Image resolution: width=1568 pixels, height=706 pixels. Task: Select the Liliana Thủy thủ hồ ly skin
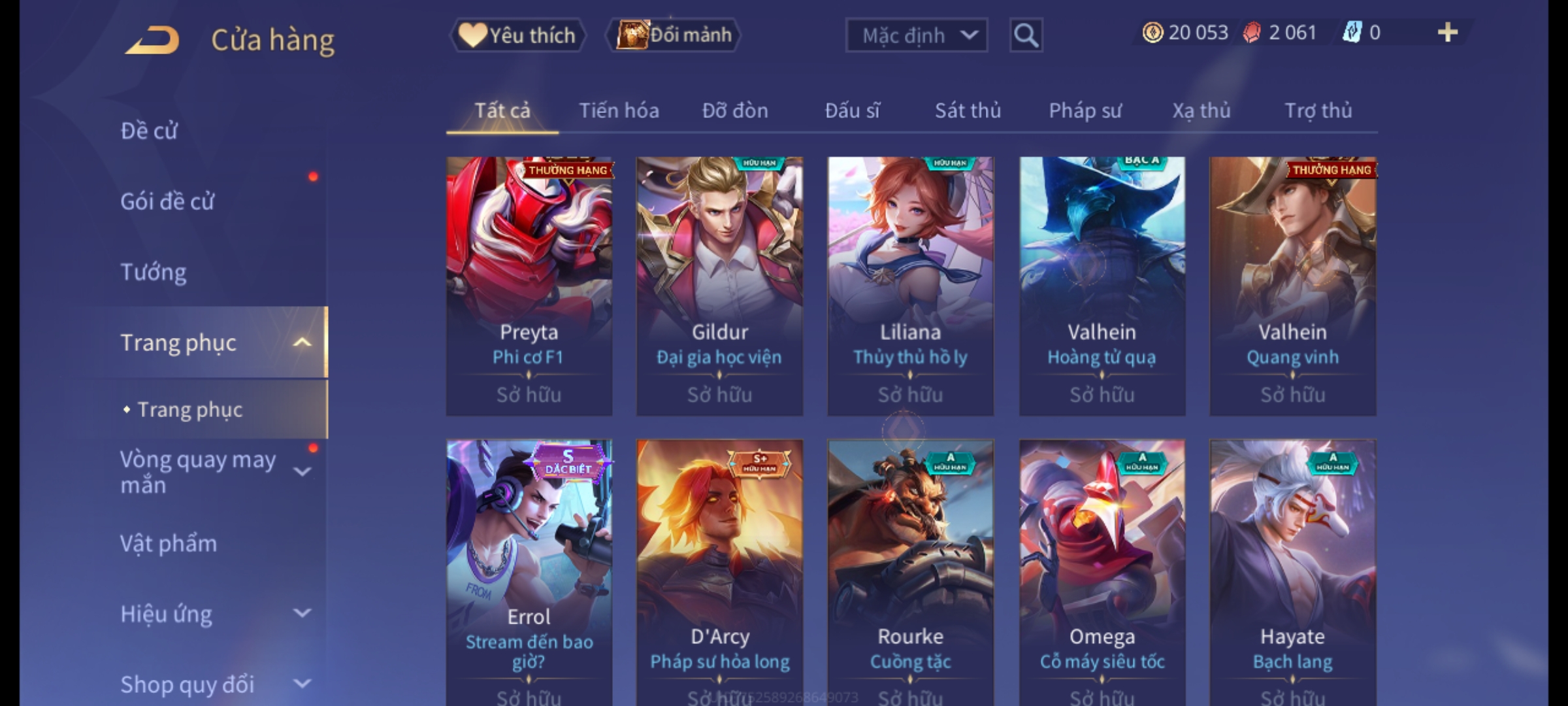(x=910, y=286)
